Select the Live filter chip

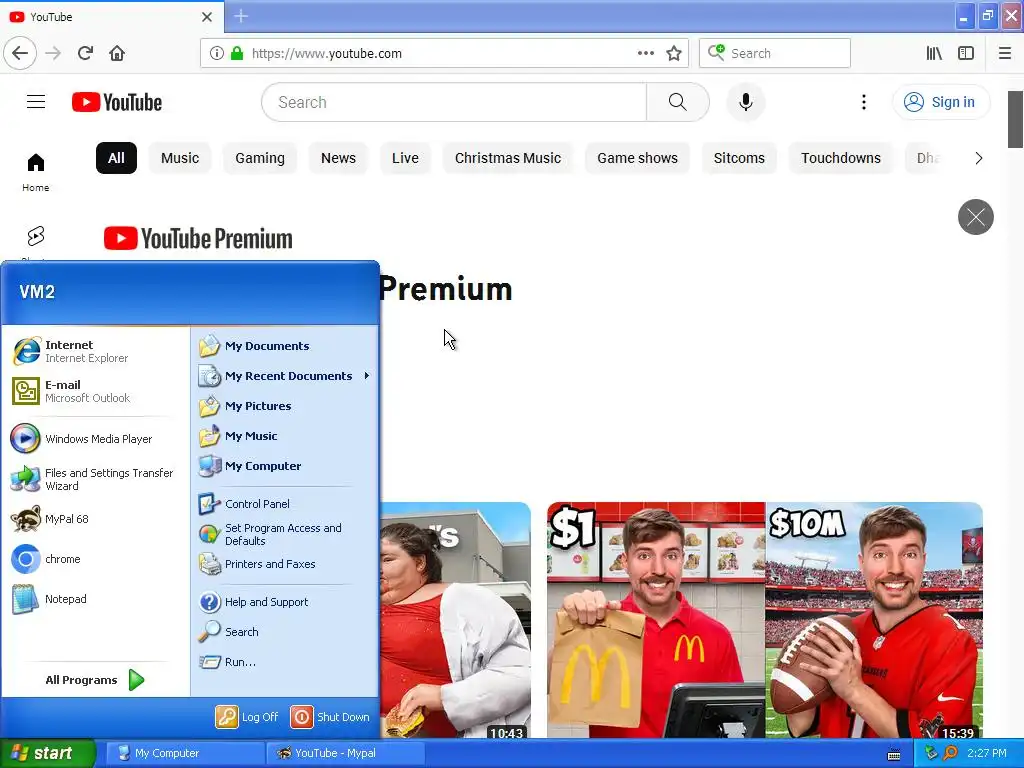click(x=405, y=158)
